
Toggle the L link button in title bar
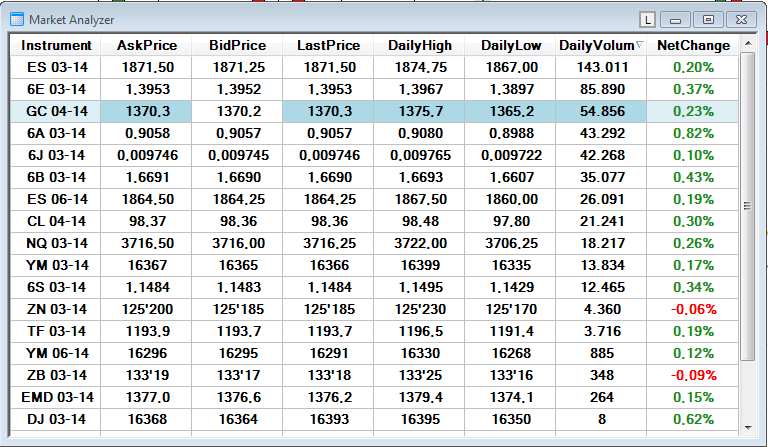(x=648, y=20)
